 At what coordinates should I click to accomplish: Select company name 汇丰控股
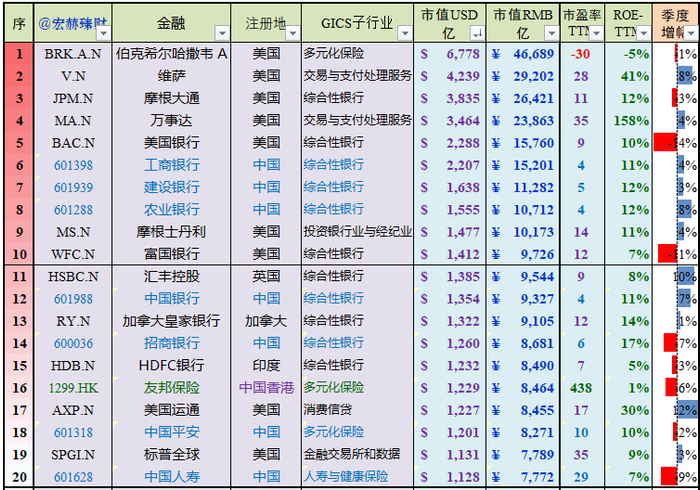coord(171,277)
